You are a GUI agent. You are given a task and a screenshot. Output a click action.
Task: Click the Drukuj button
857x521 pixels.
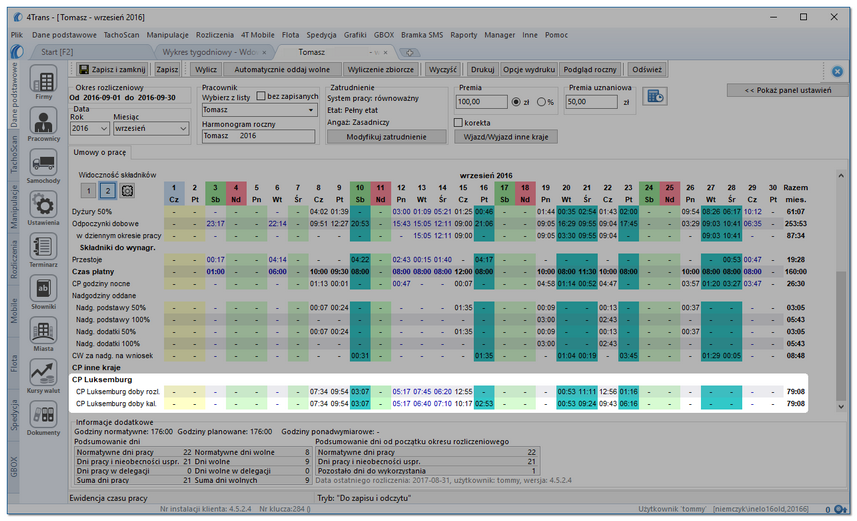click(483, 69)
